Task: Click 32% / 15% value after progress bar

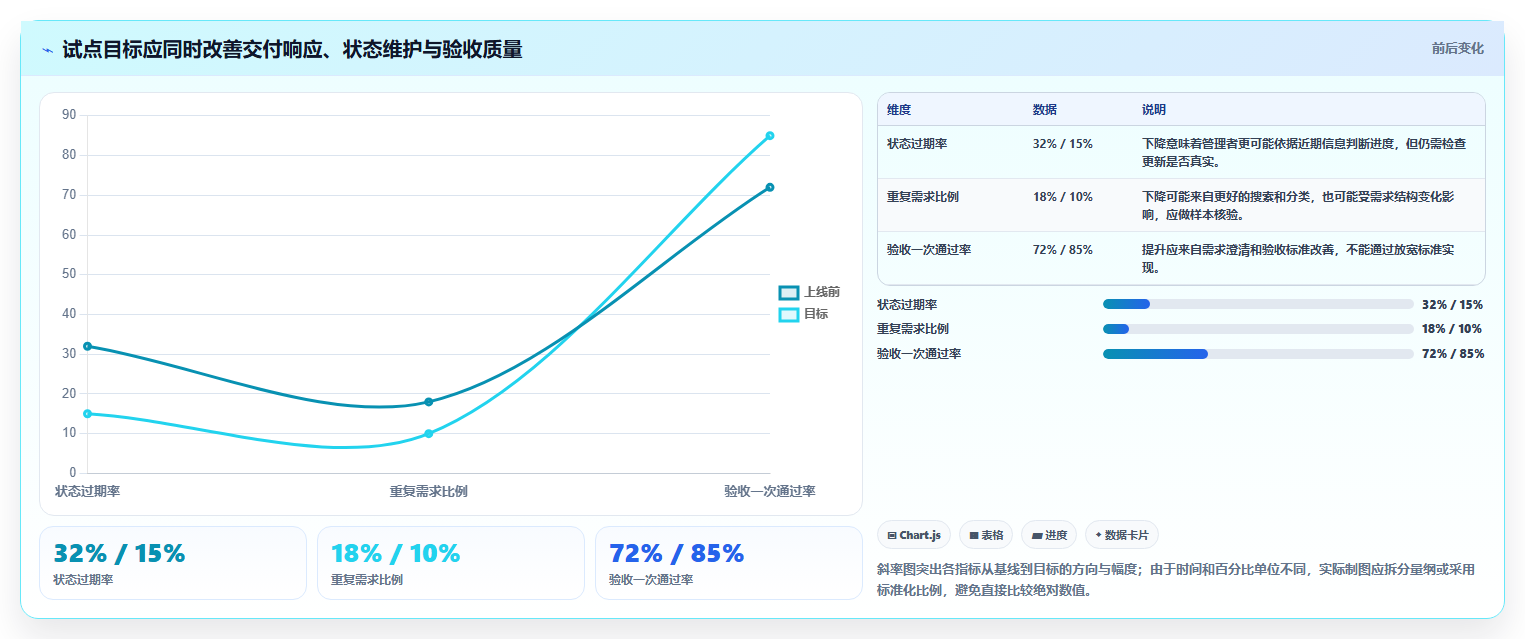Action: (x=1453, y=304)
